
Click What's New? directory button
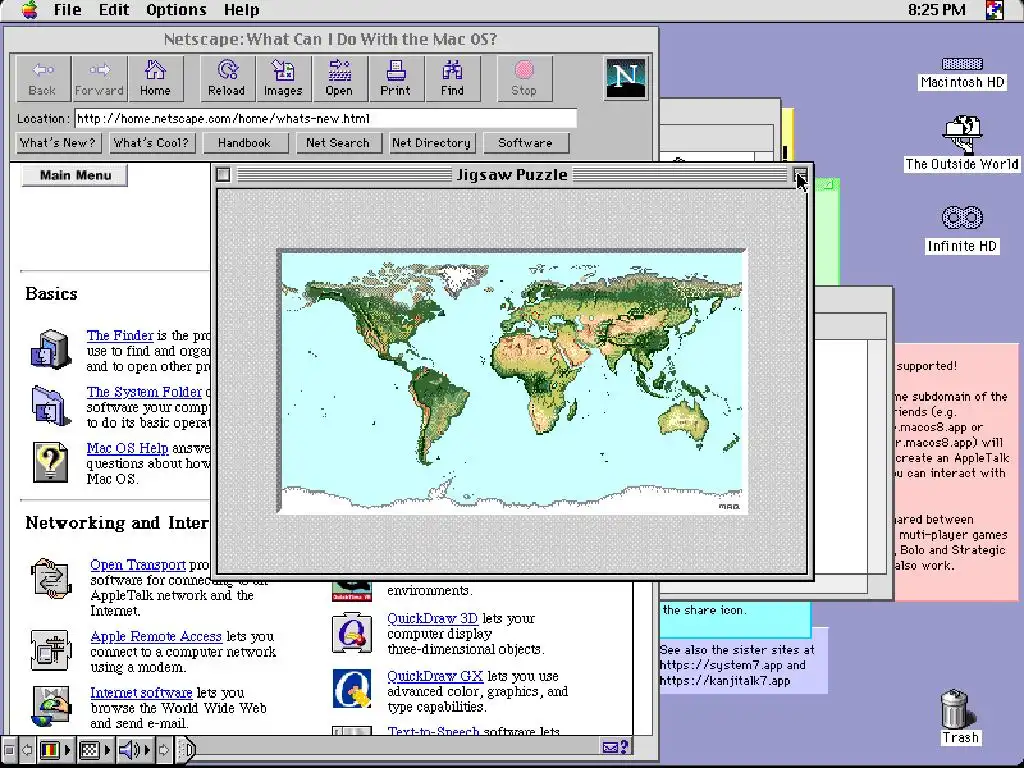(x=58, y=143)
